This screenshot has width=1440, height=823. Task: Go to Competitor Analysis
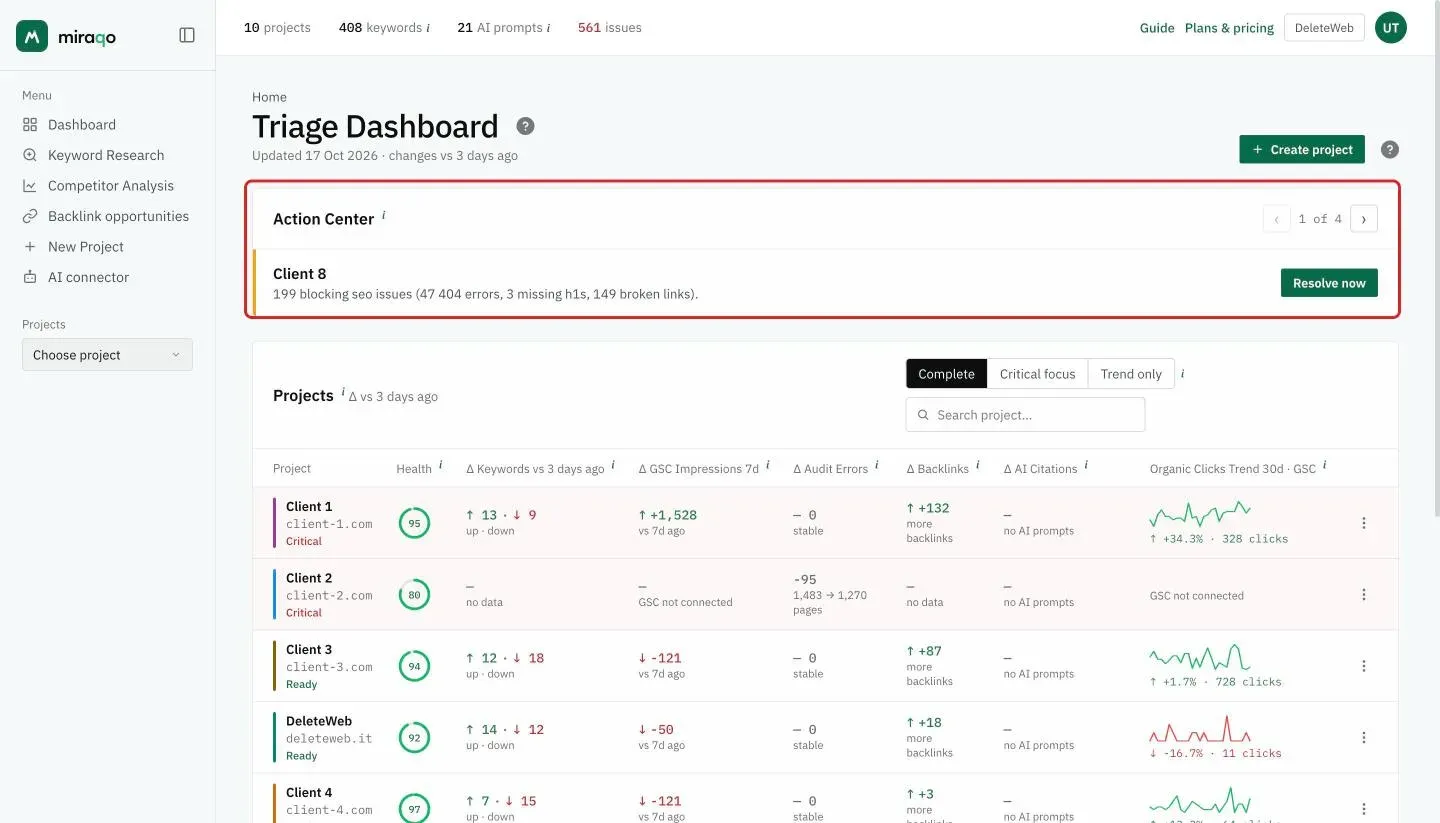tap(110, 186)
